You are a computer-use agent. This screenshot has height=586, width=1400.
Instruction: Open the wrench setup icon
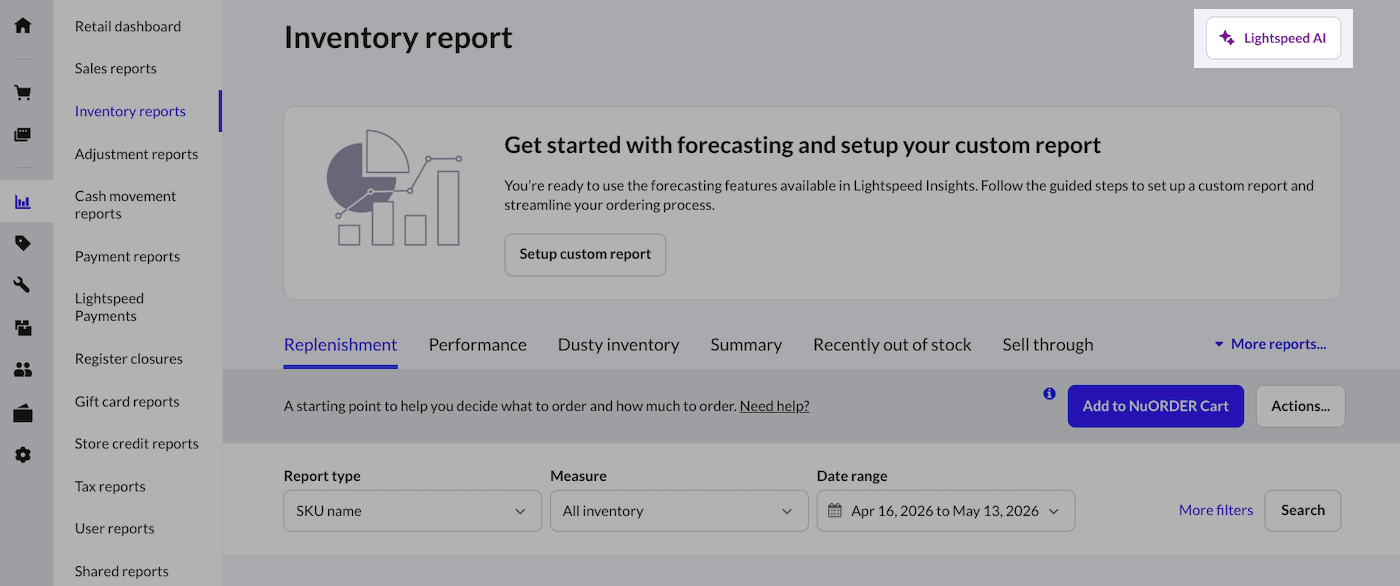[x=22, y=285]
